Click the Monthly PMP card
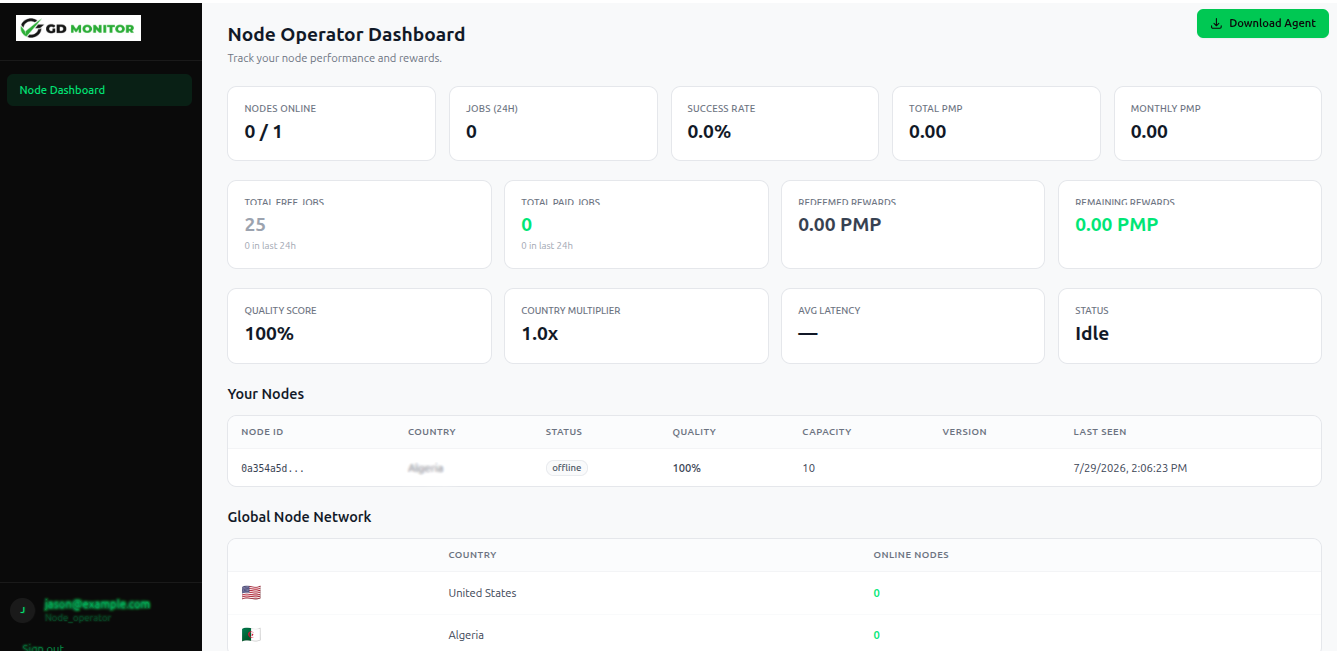This screenshot has height=655, width=1337. [x=1217, y=123]
